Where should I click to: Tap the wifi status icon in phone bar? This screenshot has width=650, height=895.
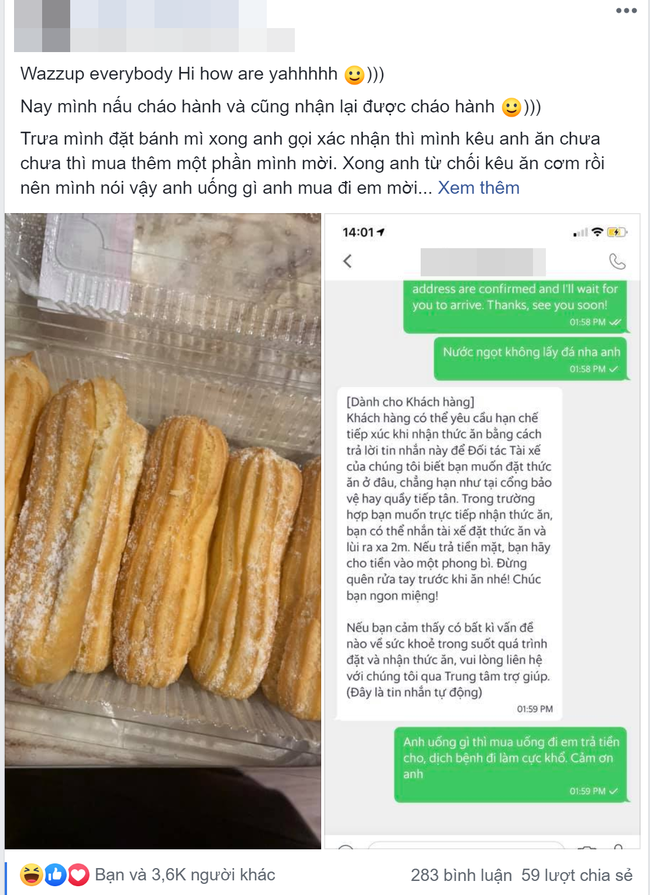click(x=597, y=232)
